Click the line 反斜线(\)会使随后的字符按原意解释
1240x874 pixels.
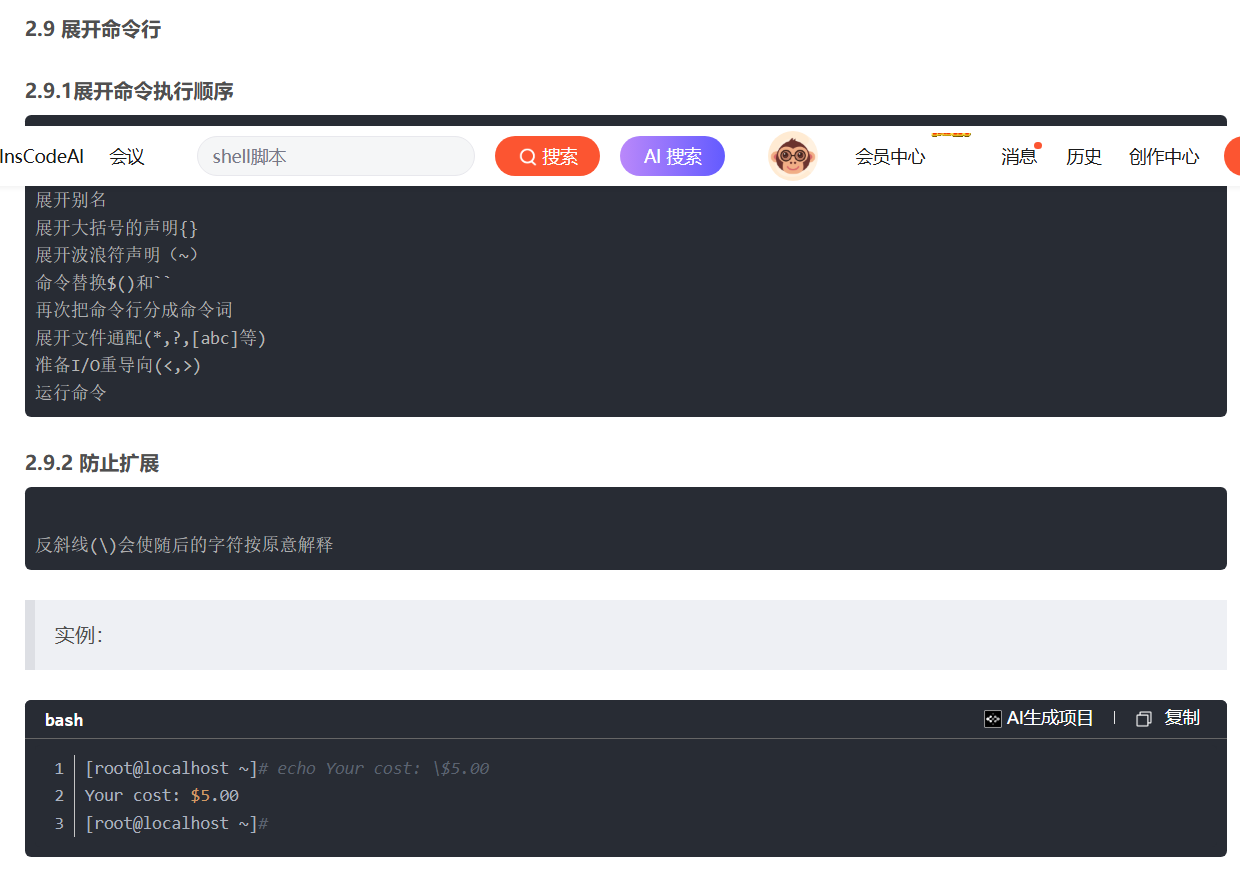184,545
